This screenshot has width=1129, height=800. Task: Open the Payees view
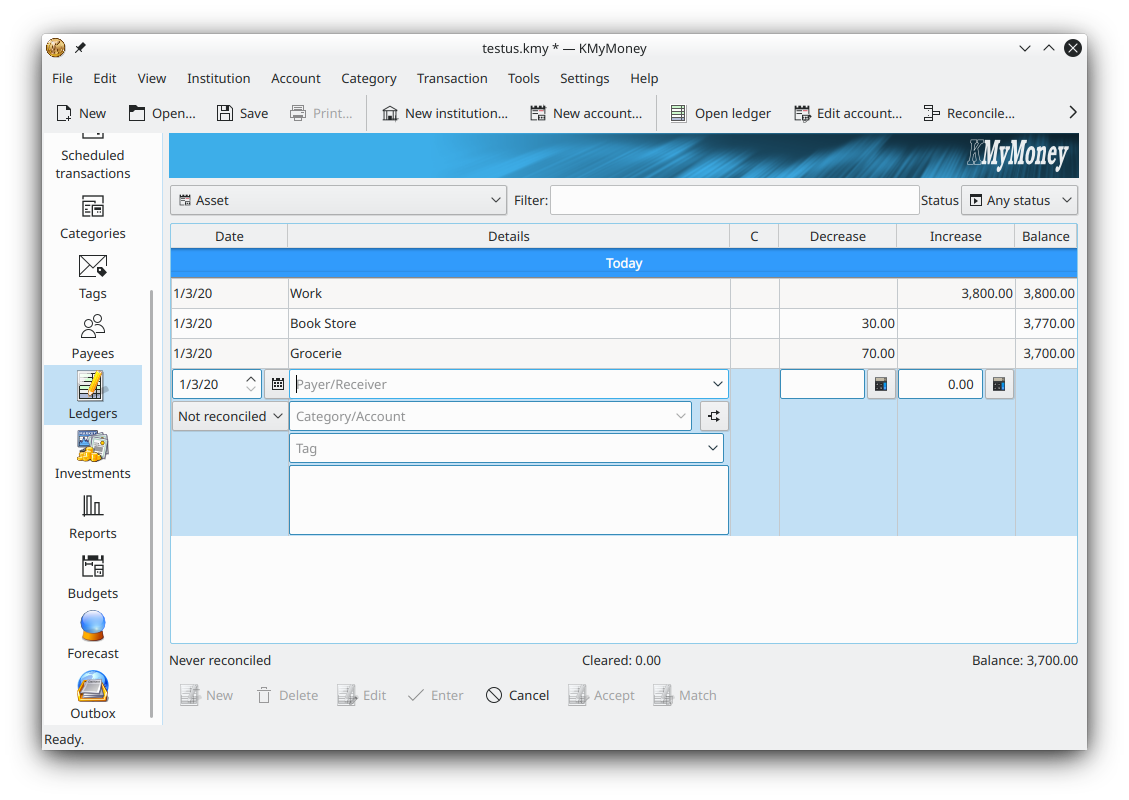[x=92, y=336]
